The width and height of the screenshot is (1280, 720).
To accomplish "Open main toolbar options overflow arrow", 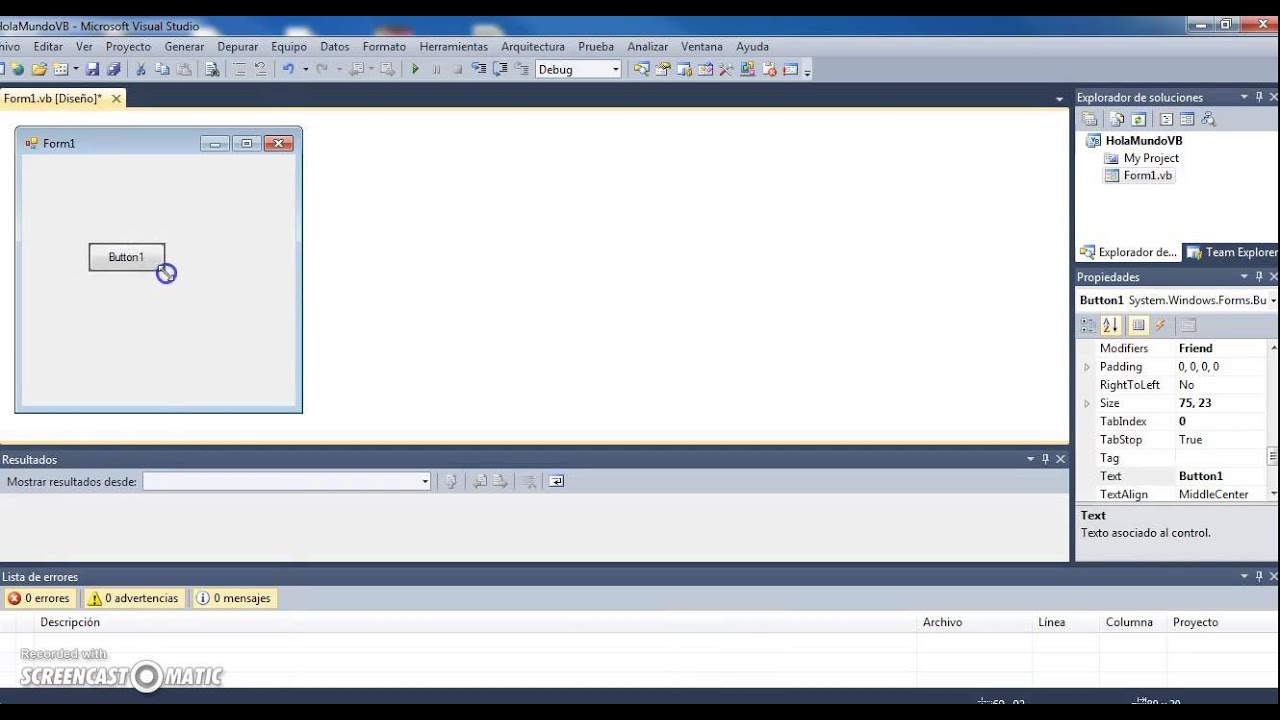I will [x=807, y=71].
